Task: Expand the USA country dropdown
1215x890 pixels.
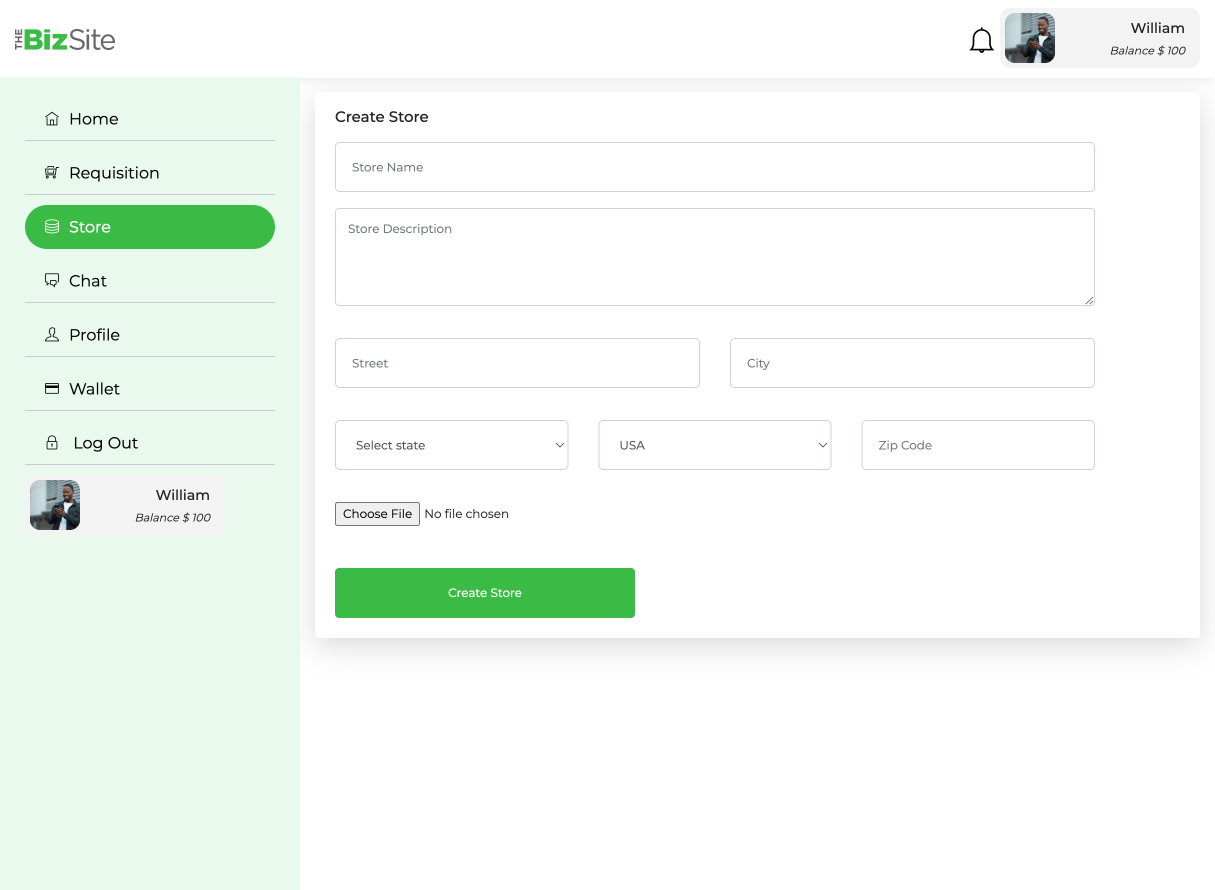Action: pos(714,445)
